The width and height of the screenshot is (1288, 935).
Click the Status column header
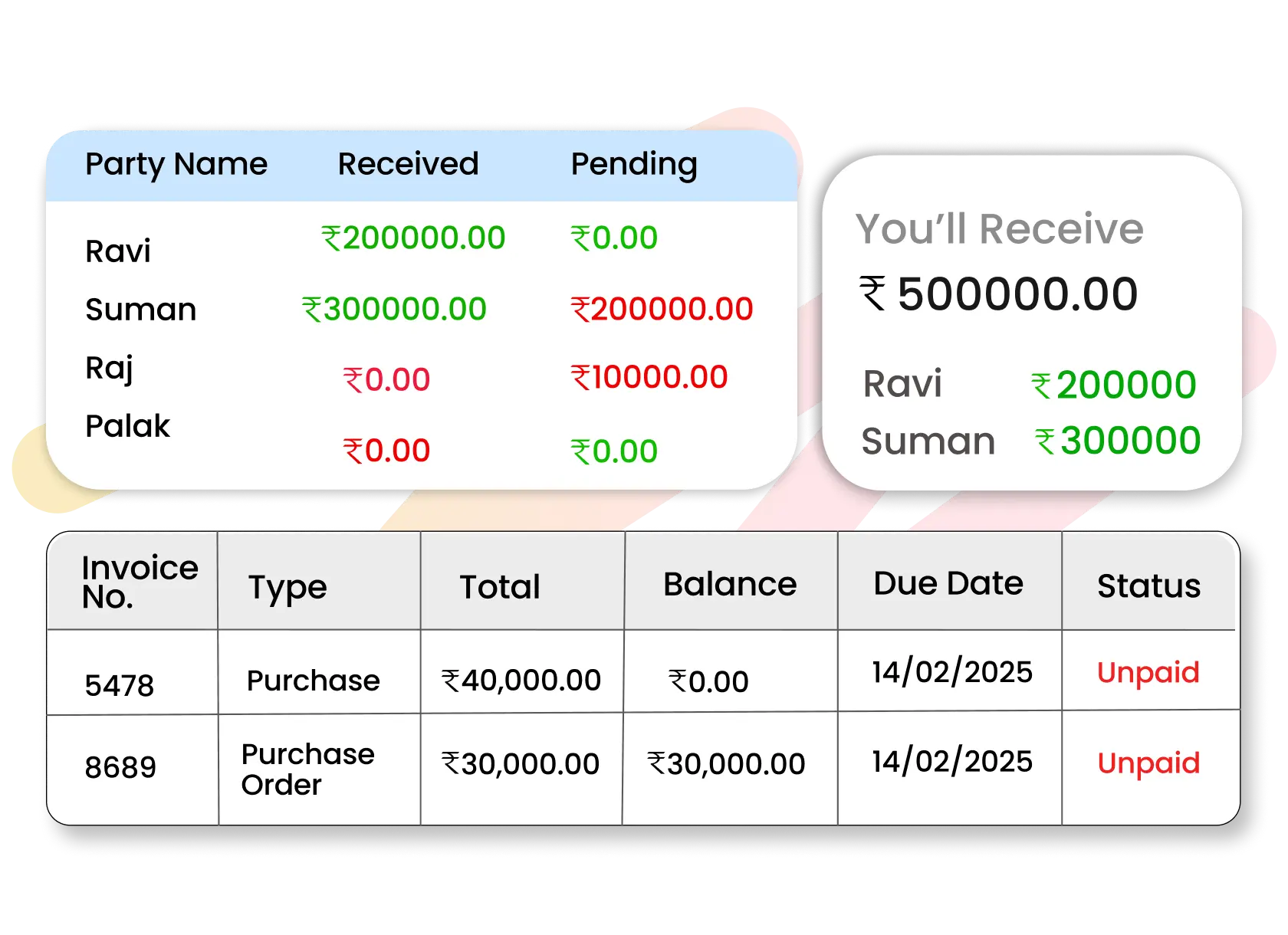1148,586
